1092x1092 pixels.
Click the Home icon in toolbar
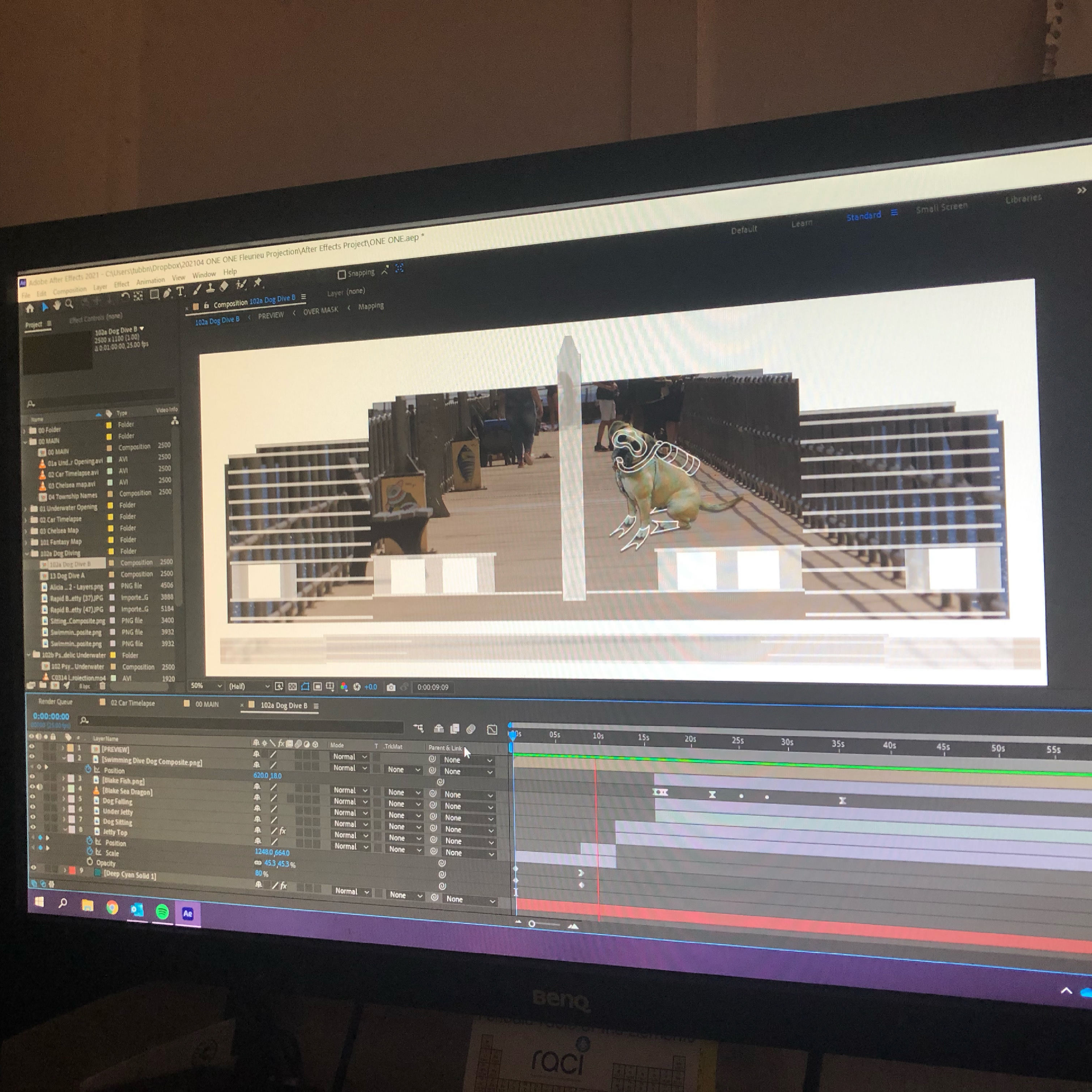[30, 308]
